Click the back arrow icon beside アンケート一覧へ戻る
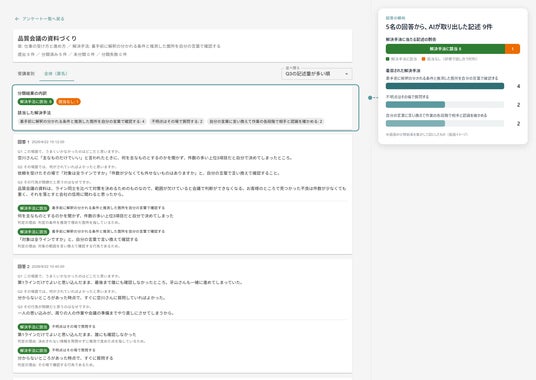 pyautogui.click(x=17, y=19)
